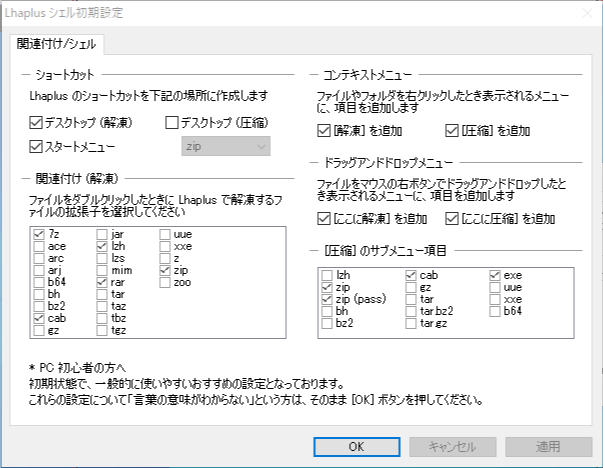Image resolution: width=603 pixels, height=468 pixels.
Task: Check bz2 in the compress submenu list
Action: pos(327,323)
